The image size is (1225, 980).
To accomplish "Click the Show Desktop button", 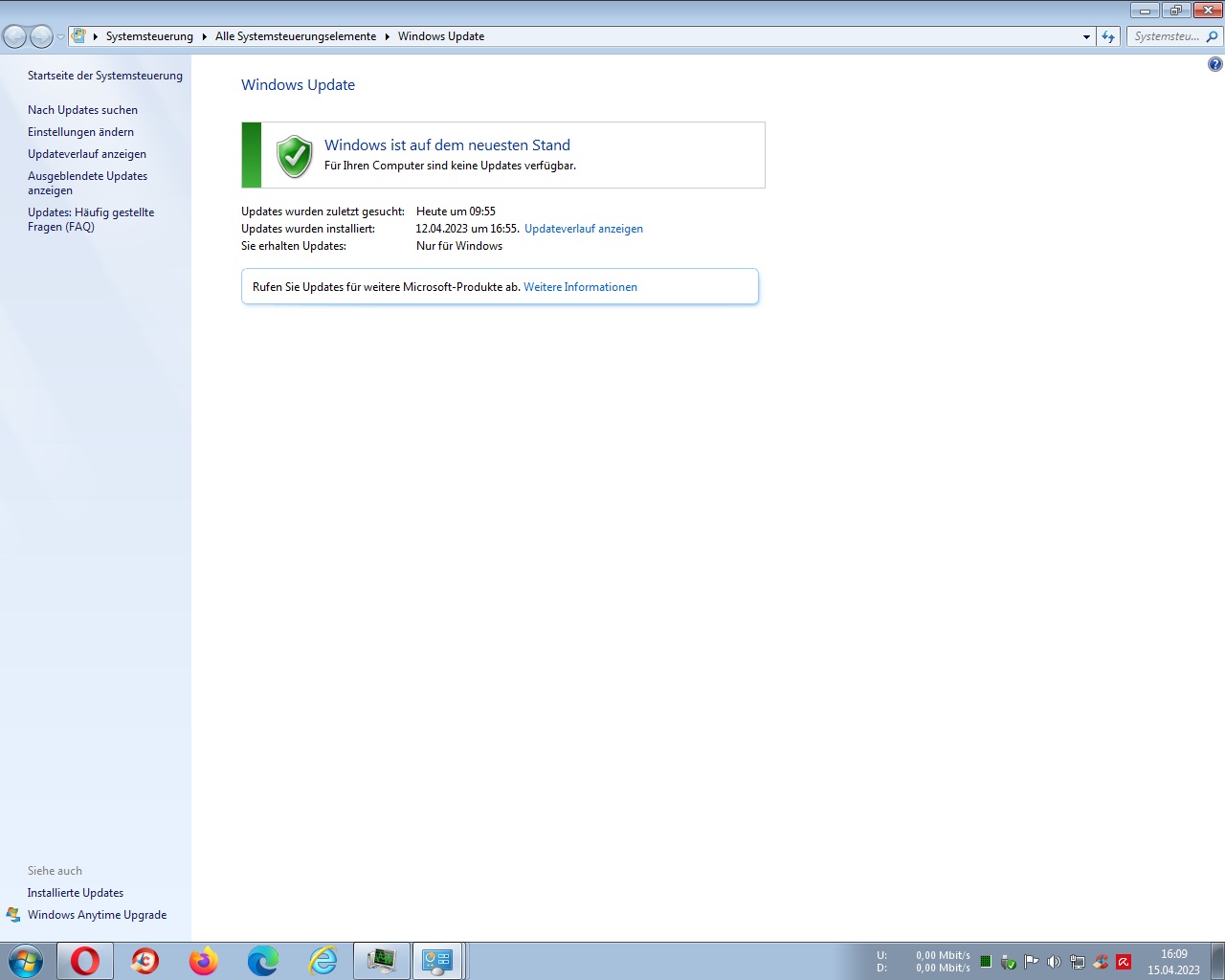I will tap(1217, 961).
